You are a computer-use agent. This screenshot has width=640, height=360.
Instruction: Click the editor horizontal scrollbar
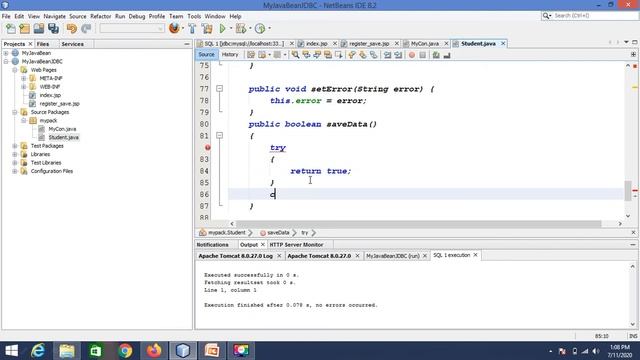tap(418, 224)
